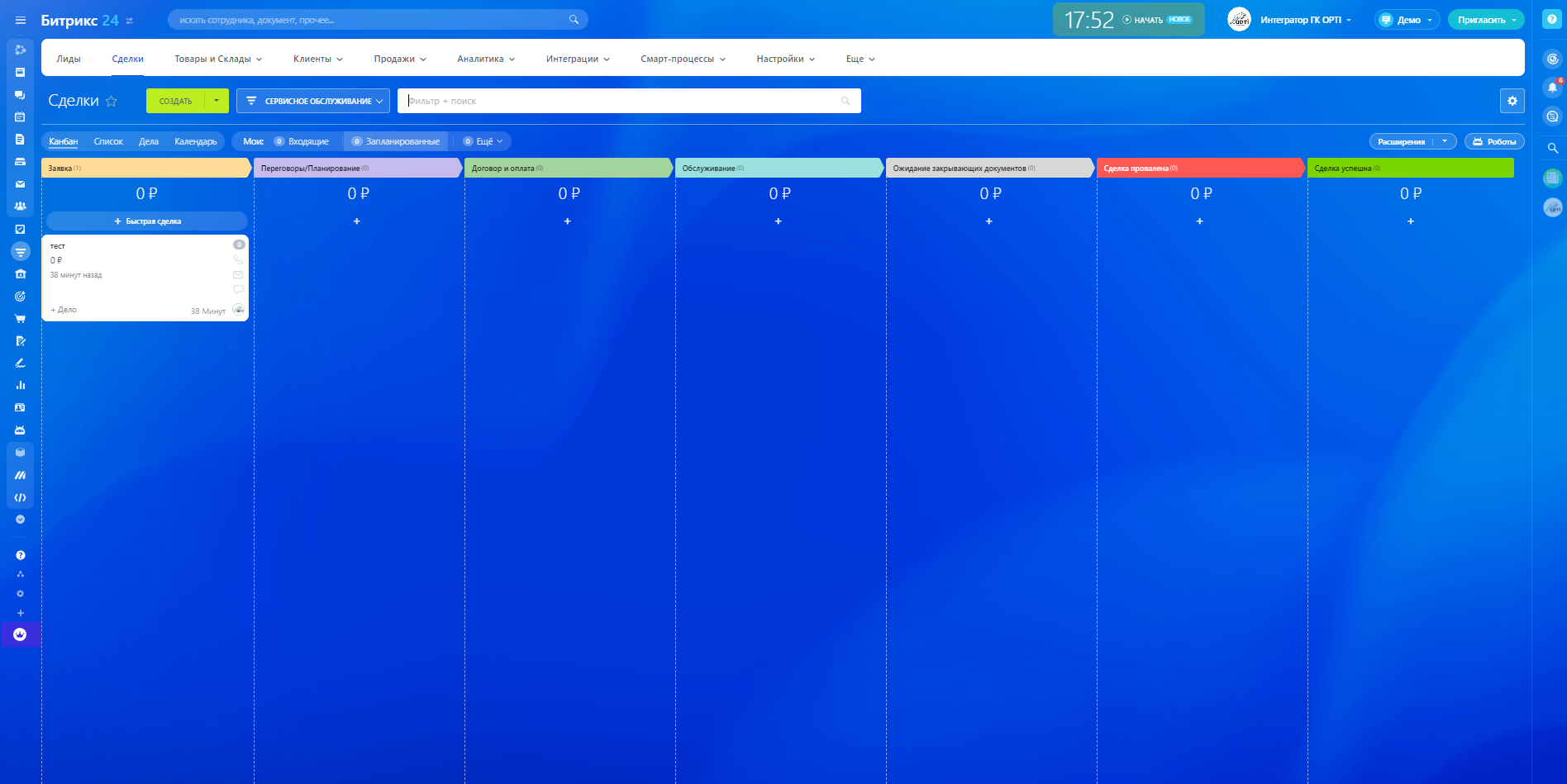Click the crown icon at sidebar bottom
Image resolution: width=1567 pixels, height=784 pixels.
(20, 634)
